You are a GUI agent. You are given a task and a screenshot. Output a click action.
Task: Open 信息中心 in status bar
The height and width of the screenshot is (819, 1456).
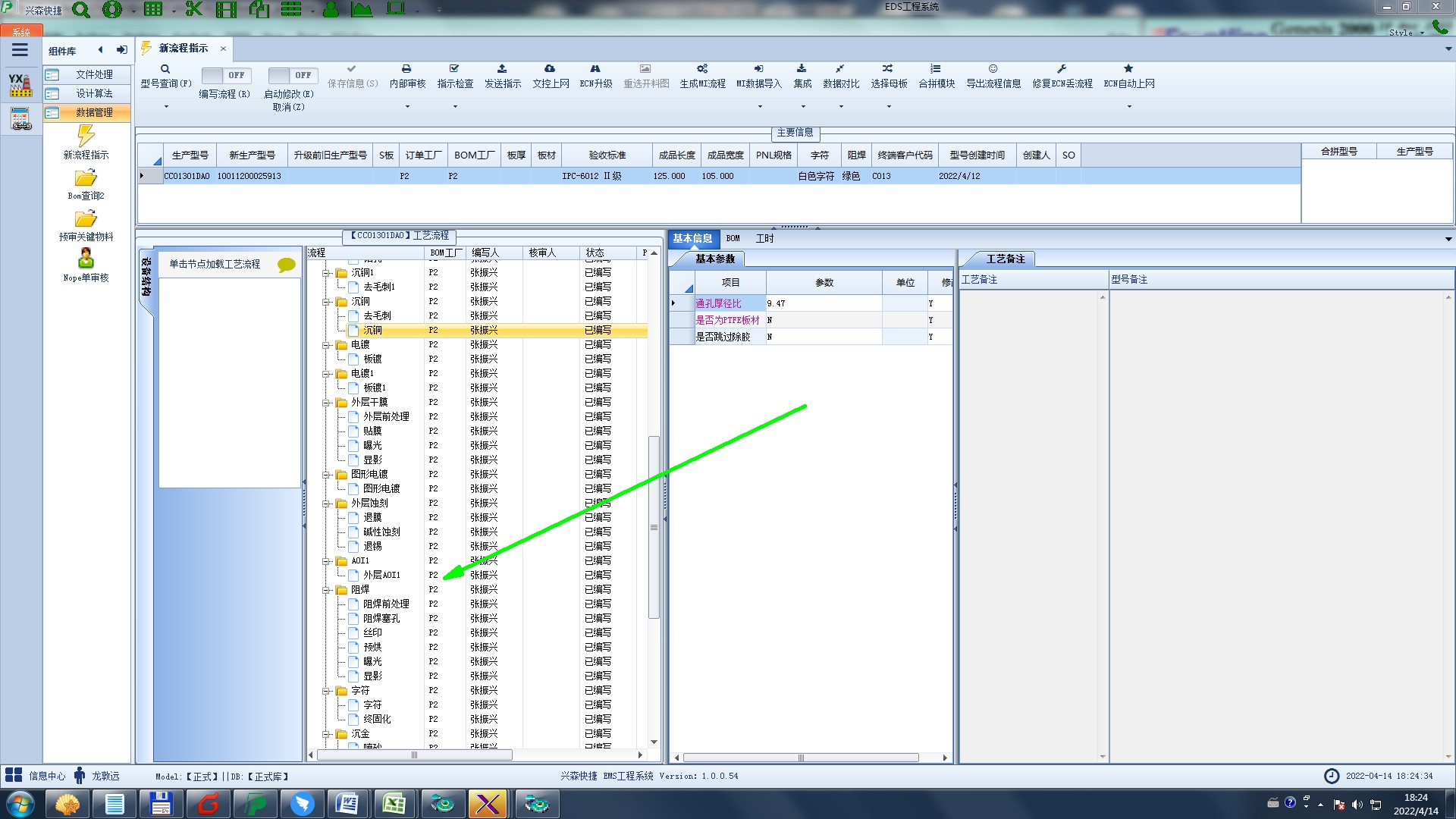point(36,776)
